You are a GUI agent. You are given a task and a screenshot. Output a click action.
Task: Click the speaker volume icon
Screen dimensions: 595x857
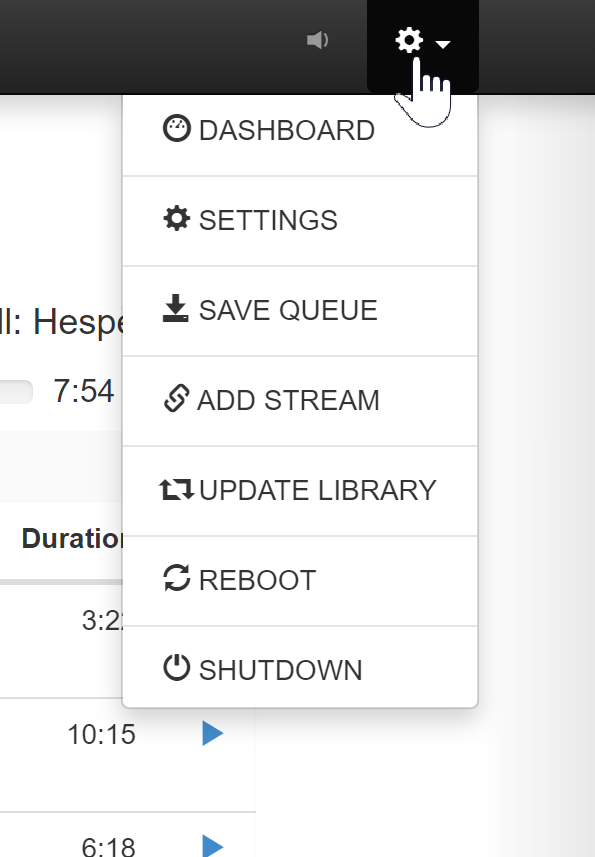click(317, 40)
